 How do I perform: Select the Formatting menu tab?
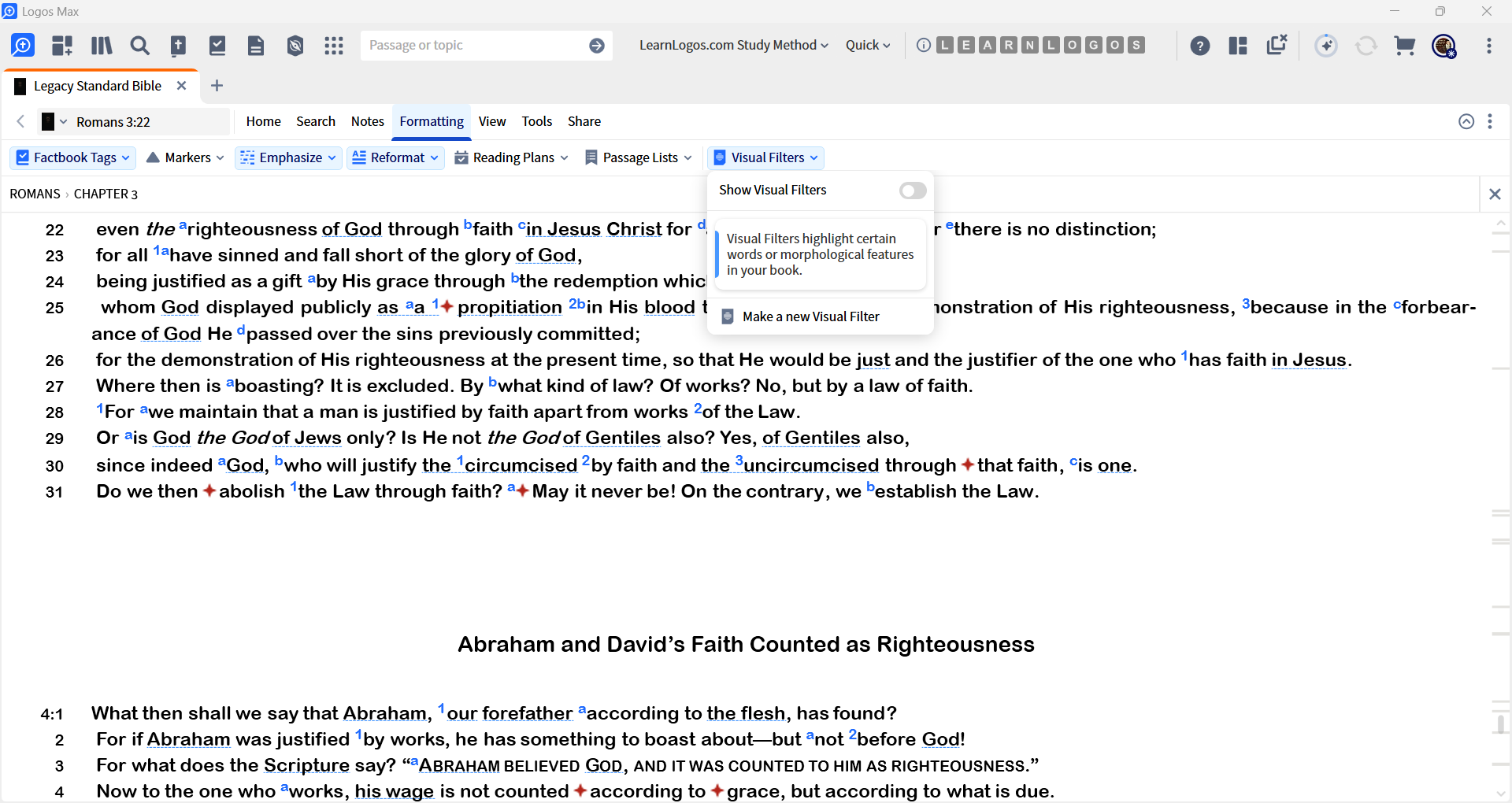pos(432,121)
